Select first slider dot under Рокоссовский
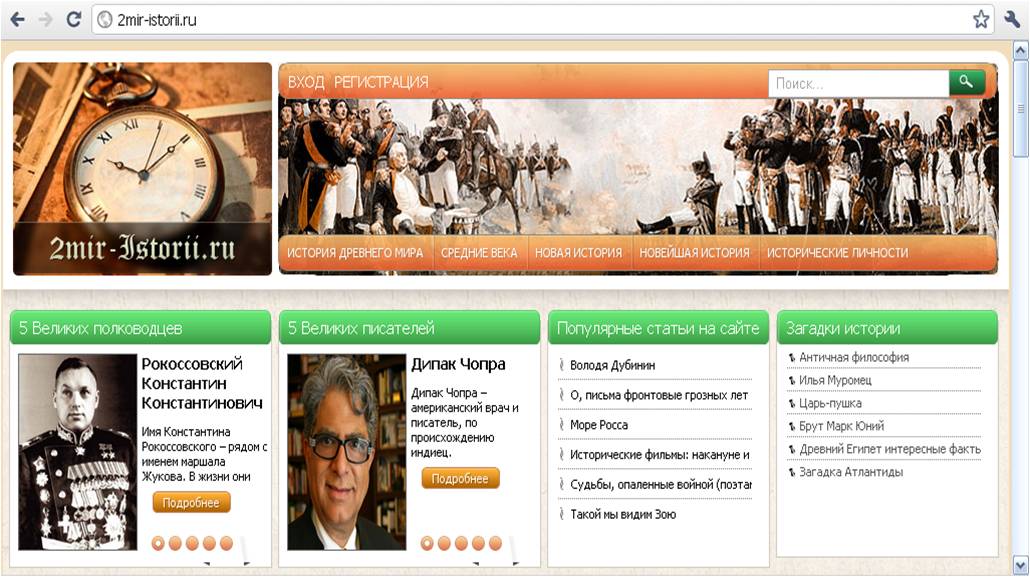 point(158,543)
